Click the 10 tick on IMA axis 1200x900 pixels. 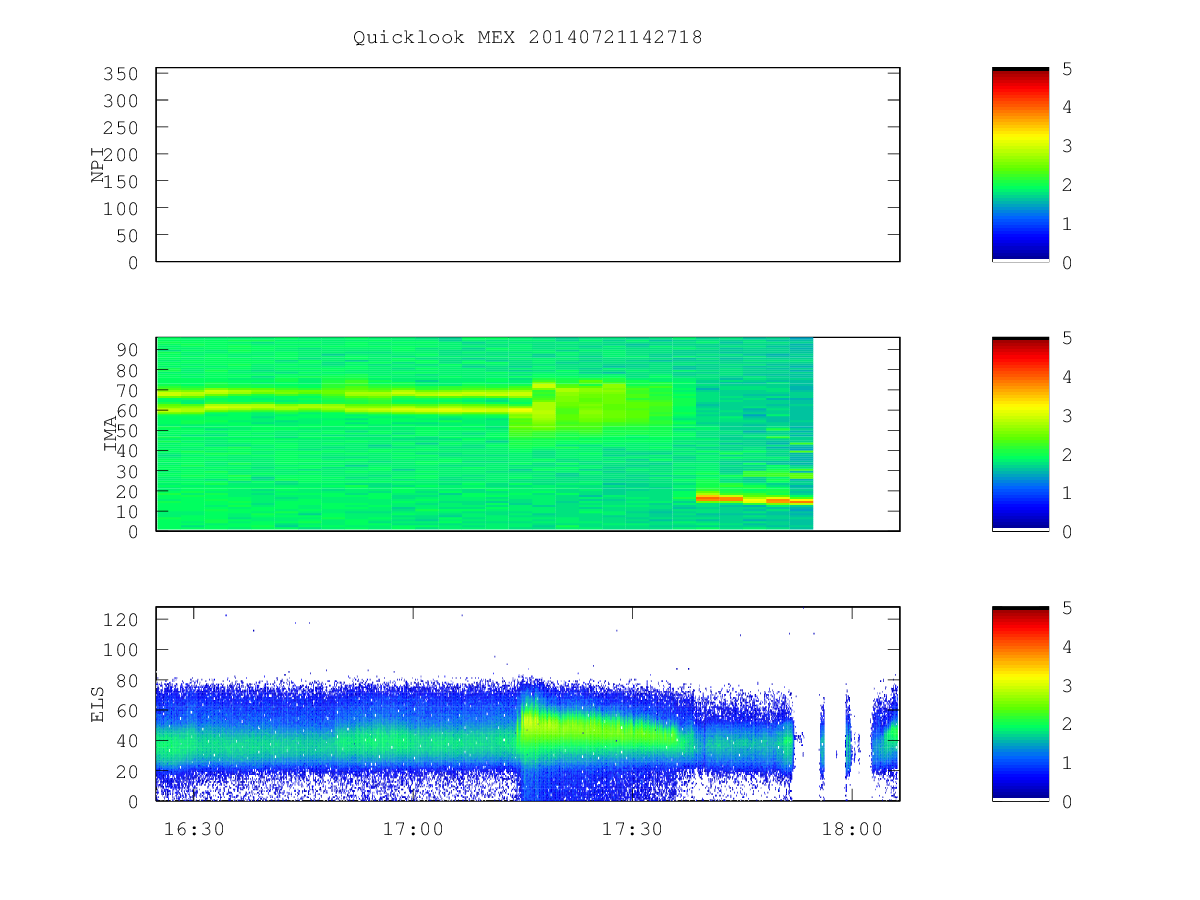tap(126, 512)
